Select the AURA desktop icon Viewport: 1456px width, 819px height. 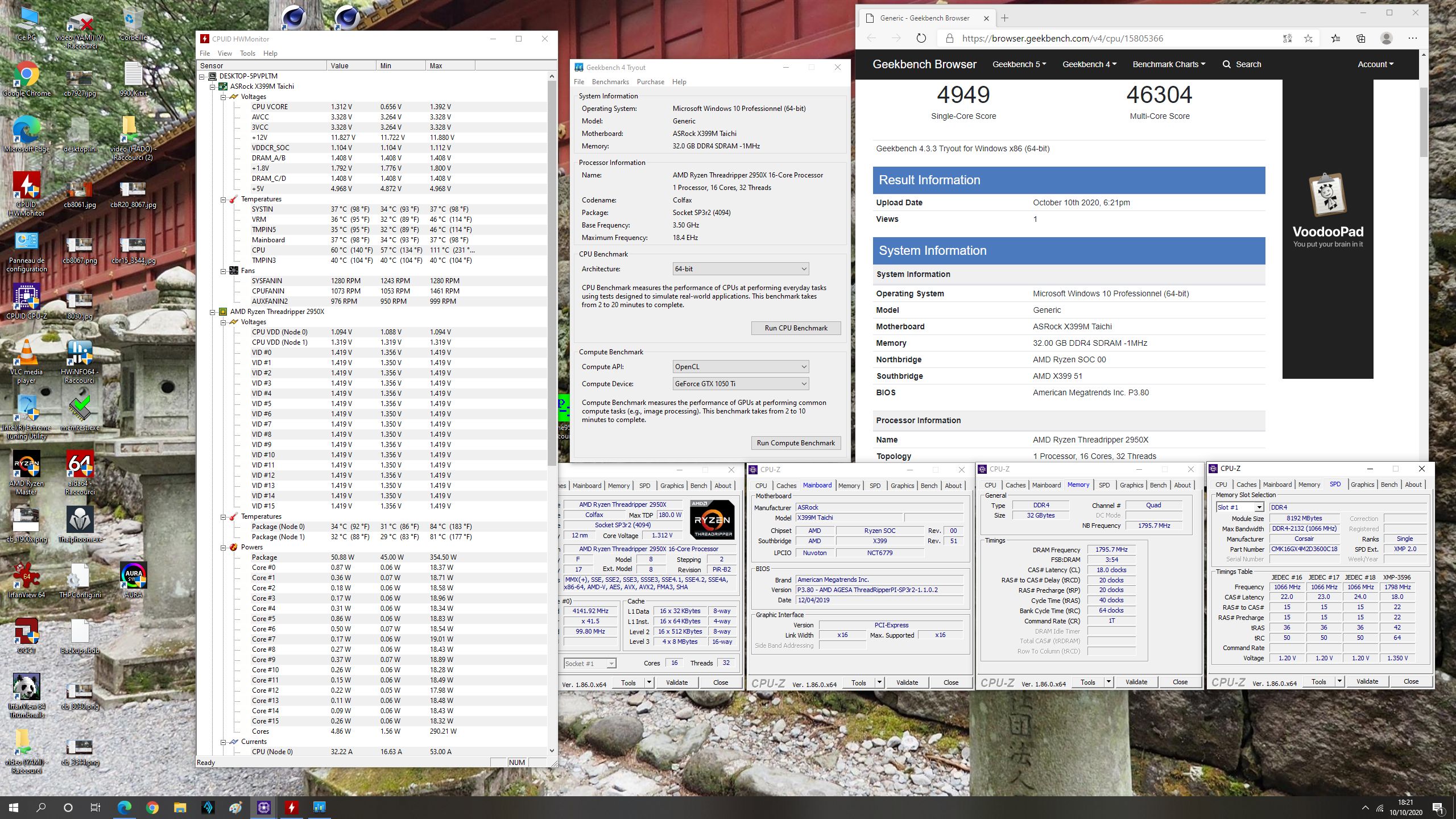pyautogui.click(x=133, y=581)
